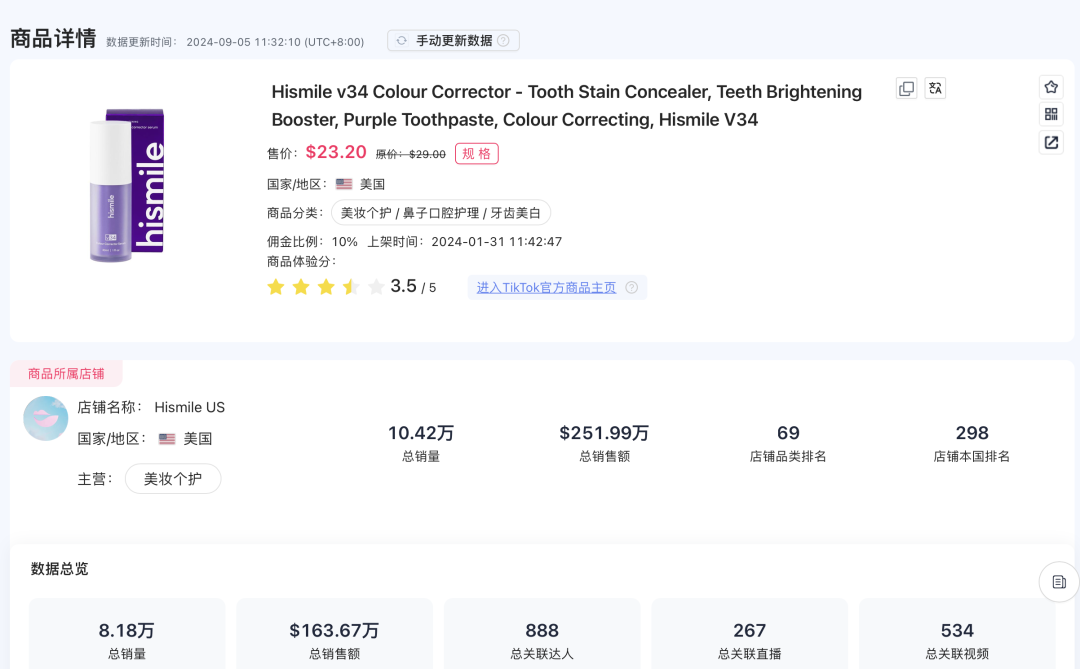Viewport: 1080px width, 669px height.
Task: Click the 3.5 / 5 rating value
Action: [x=413, y=286]
